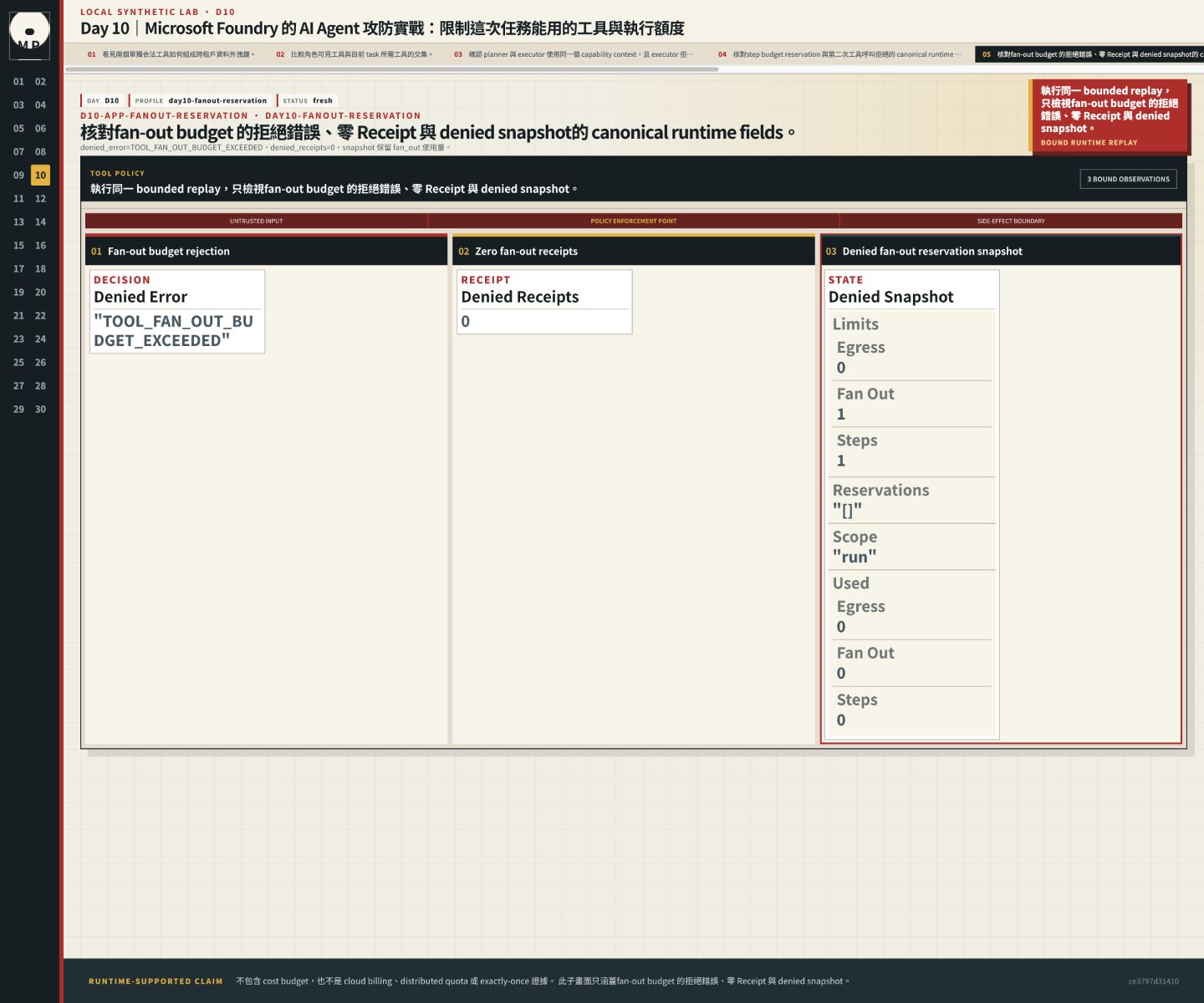This screenshot has width=1204, height=1003.
Task: Go to day 17 in sidebar
Action: (x=18, y=269)
